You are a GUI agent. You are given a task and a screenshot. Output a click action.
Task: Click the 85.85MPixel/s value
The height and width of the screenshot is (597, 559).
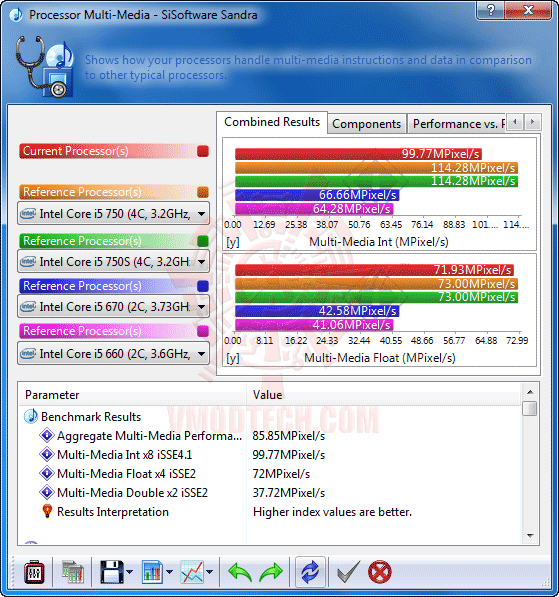coord(289,436)
